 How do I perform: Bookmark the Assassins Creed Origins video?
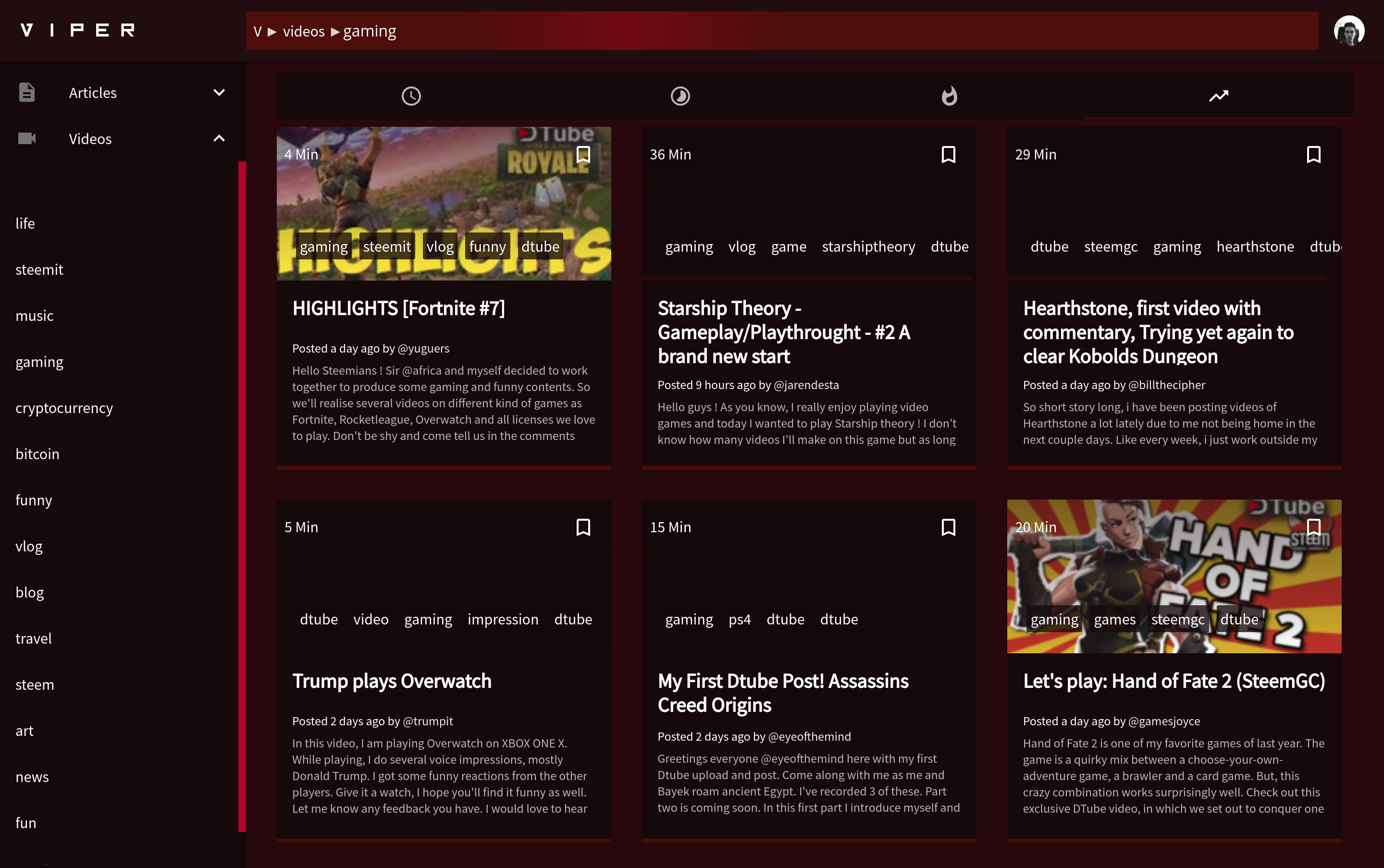point(948,527)
